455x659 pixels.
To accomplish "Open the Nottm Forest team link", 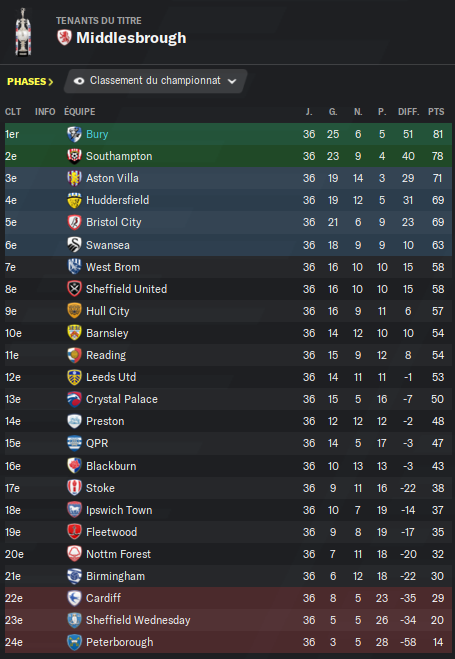I will (118, 554).
